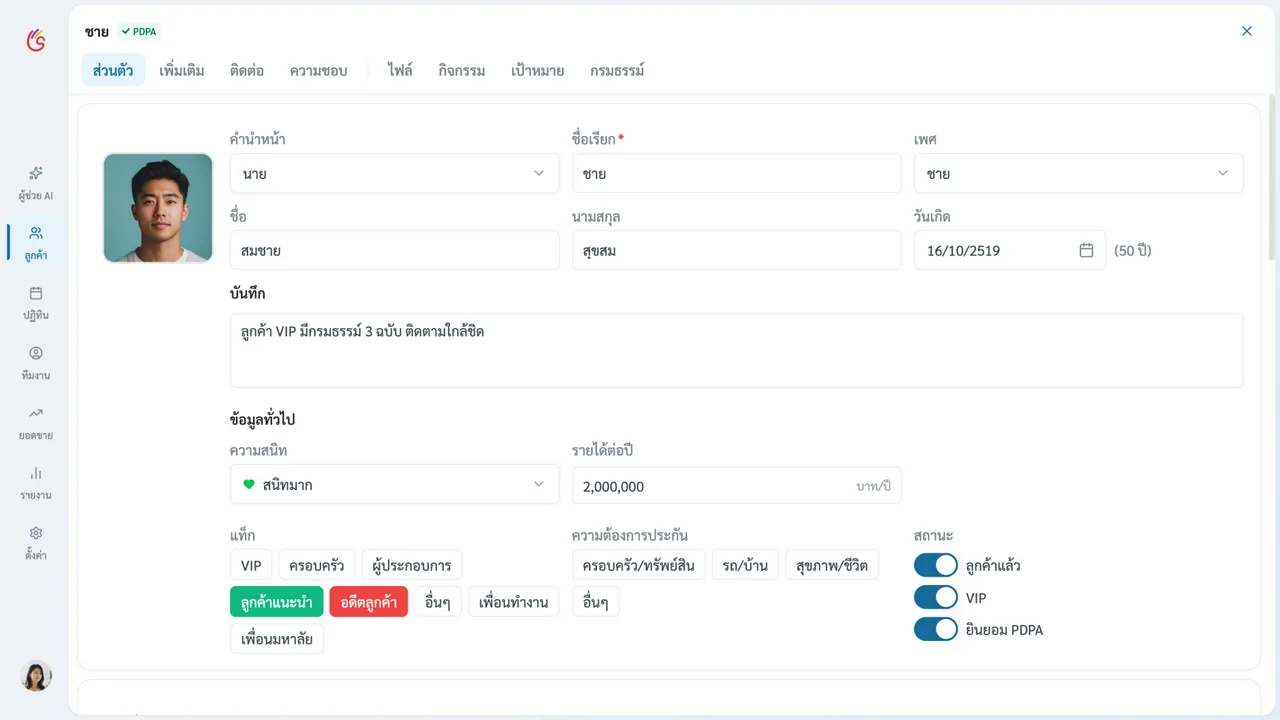
Task: Click the PDPA verified badge
Action: (x=139, y=31)
